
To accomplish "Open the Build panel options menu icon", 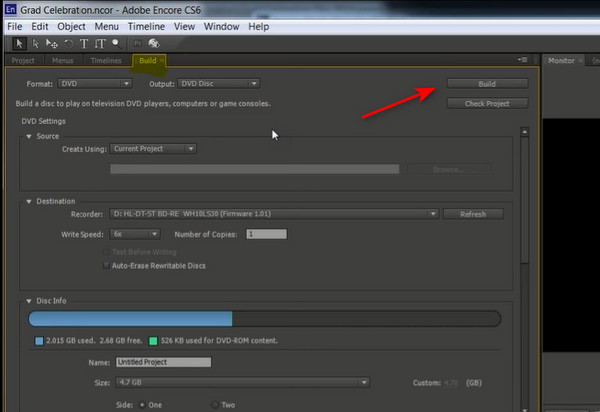I will click(x=523, y=60).
